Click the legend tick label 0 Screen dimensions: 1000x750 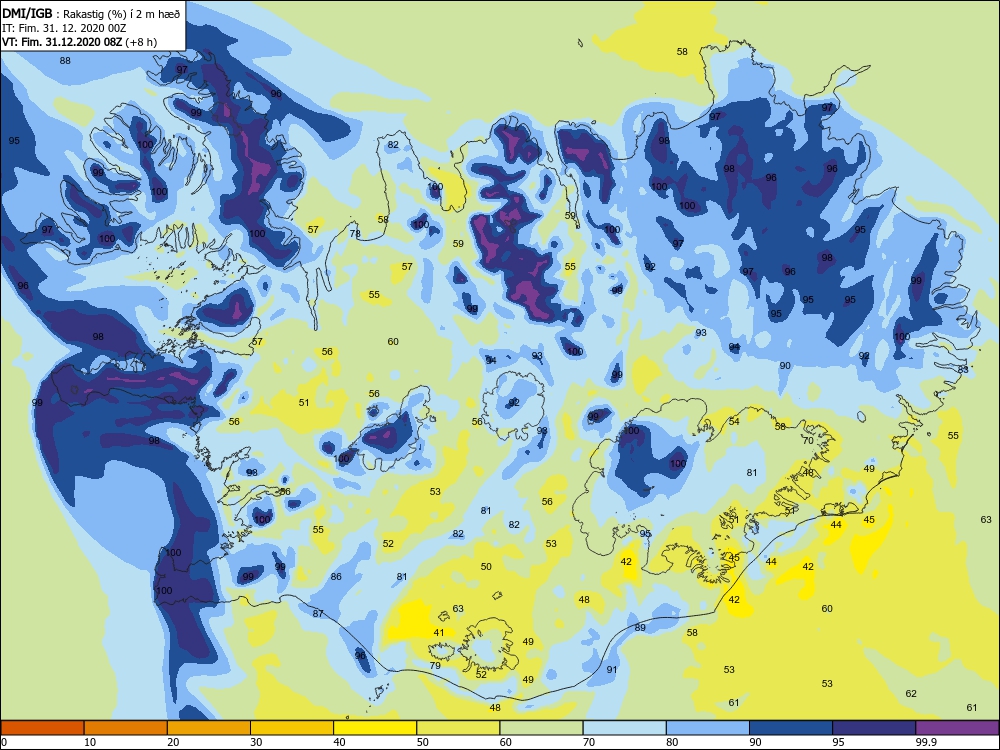[x=4, y=742]
